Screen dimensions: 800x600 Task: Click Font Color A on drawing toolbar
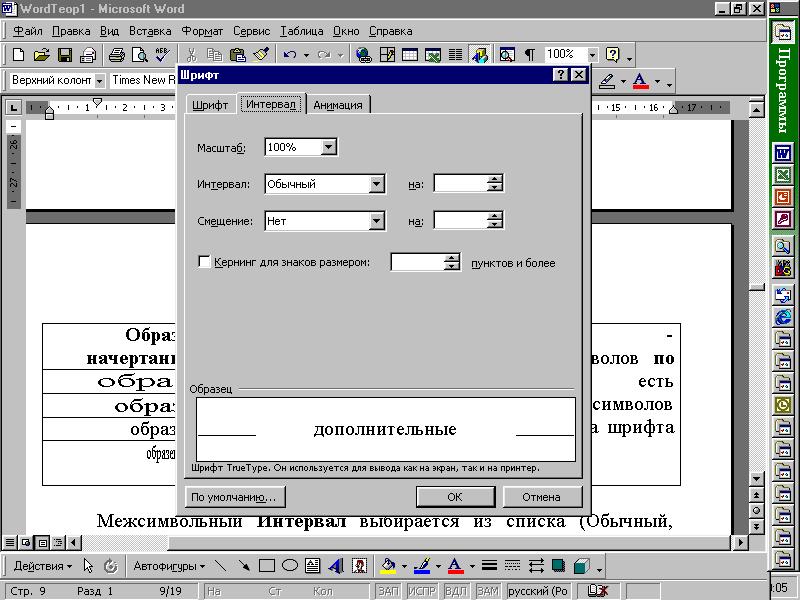coord(455,566)
